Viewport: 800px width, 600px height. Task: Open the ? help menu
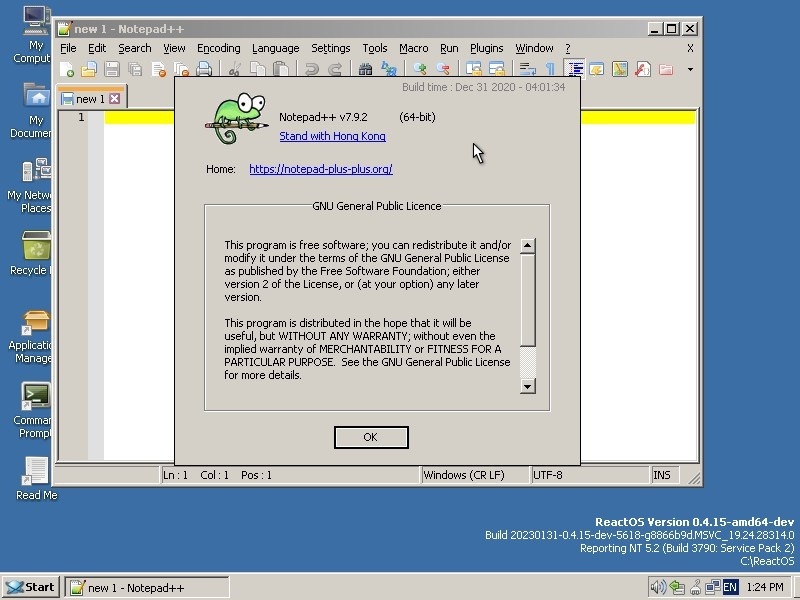click(568, 48)
